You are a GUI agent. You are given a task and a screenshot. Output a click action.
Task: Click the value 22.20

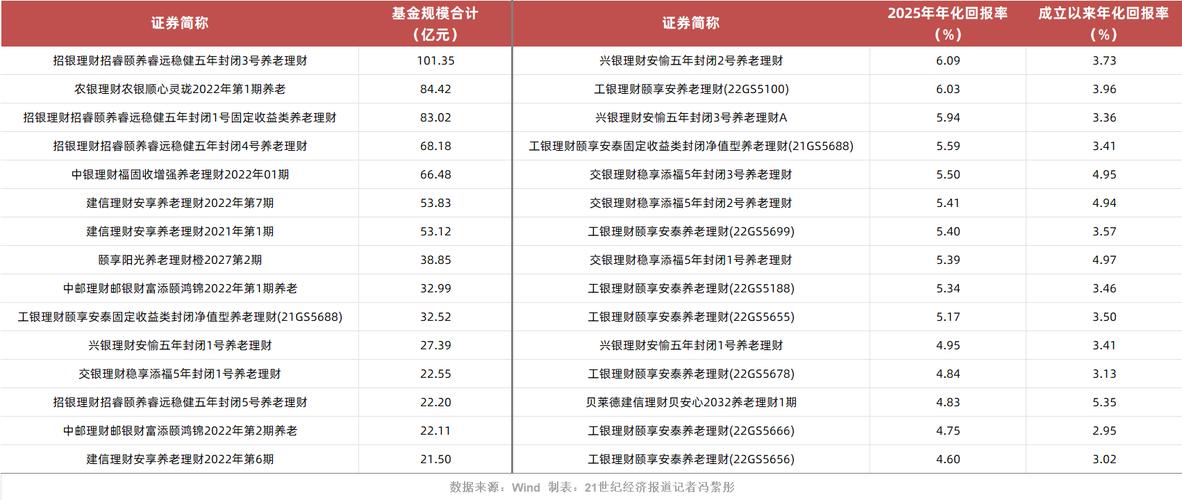[435, 403]
